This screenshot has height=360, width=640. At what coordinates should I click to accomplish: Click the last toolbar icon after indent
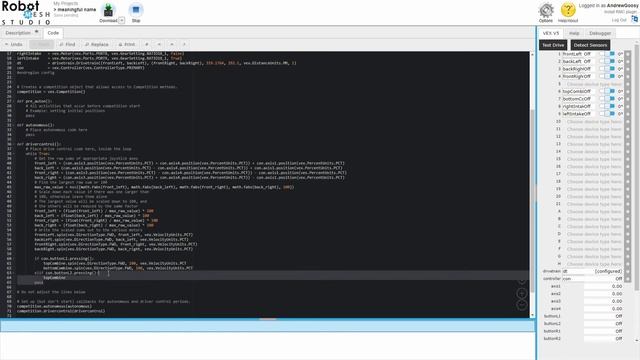(184, 44)
